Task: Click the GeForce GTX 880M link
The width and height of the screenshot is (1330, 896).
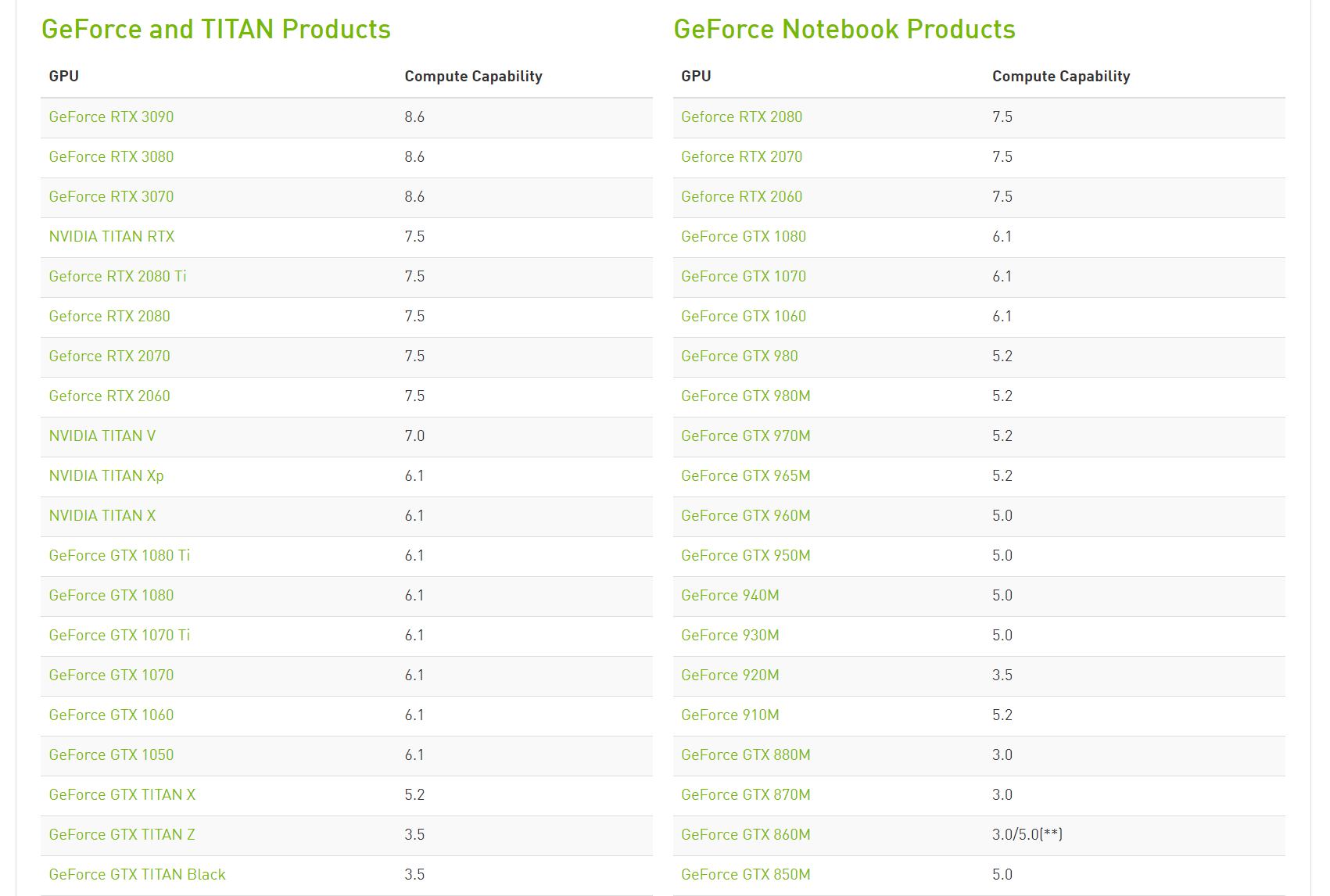Action: [x=746, y=755]
